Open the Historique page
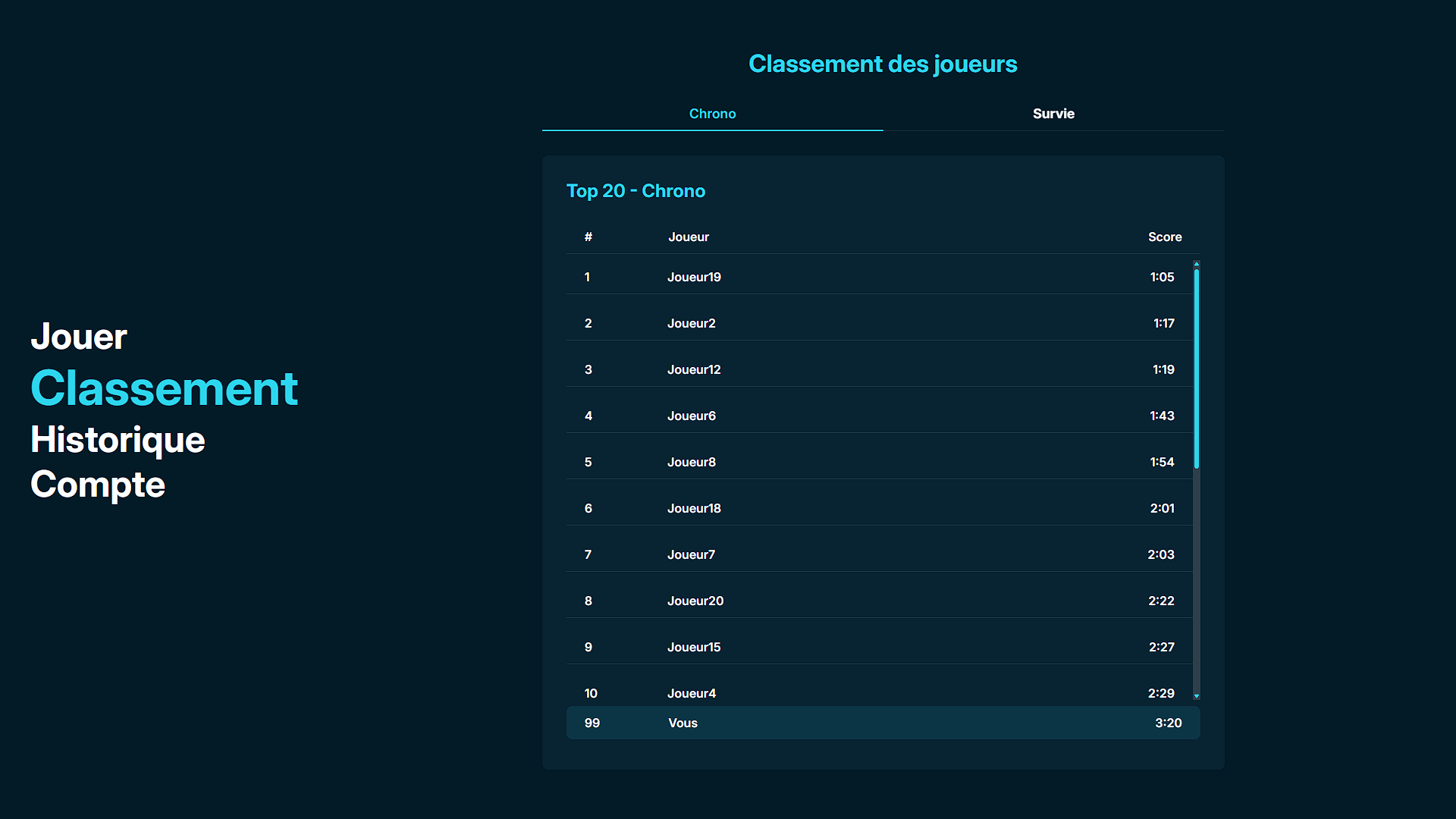 pos(118,440)
